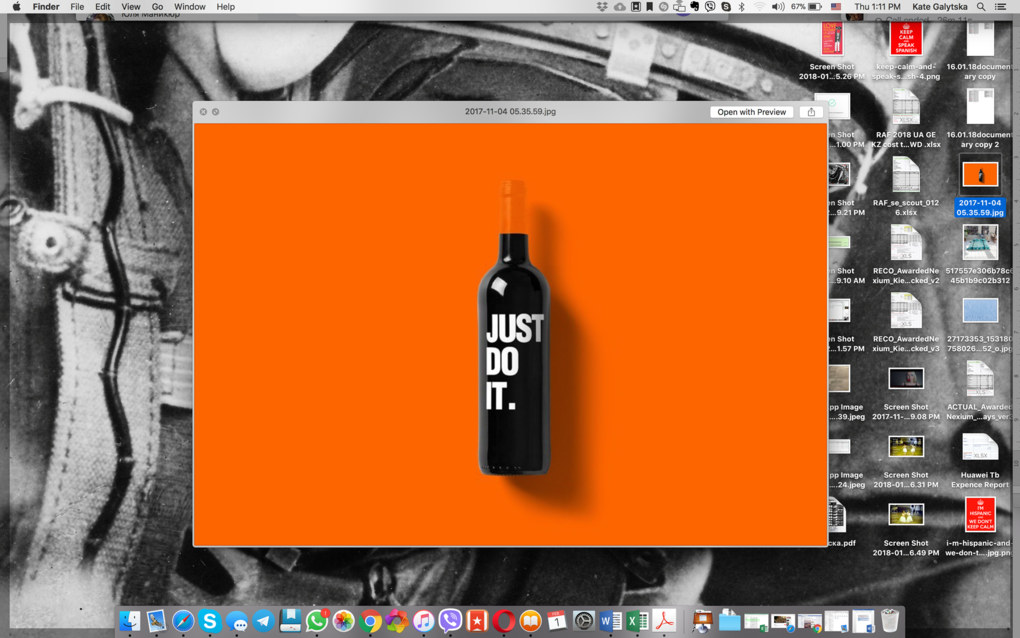Select the keep-calm-and-speak-spanish png file
This screenshot has width=1020, height=638.
[x=906, y=52]
